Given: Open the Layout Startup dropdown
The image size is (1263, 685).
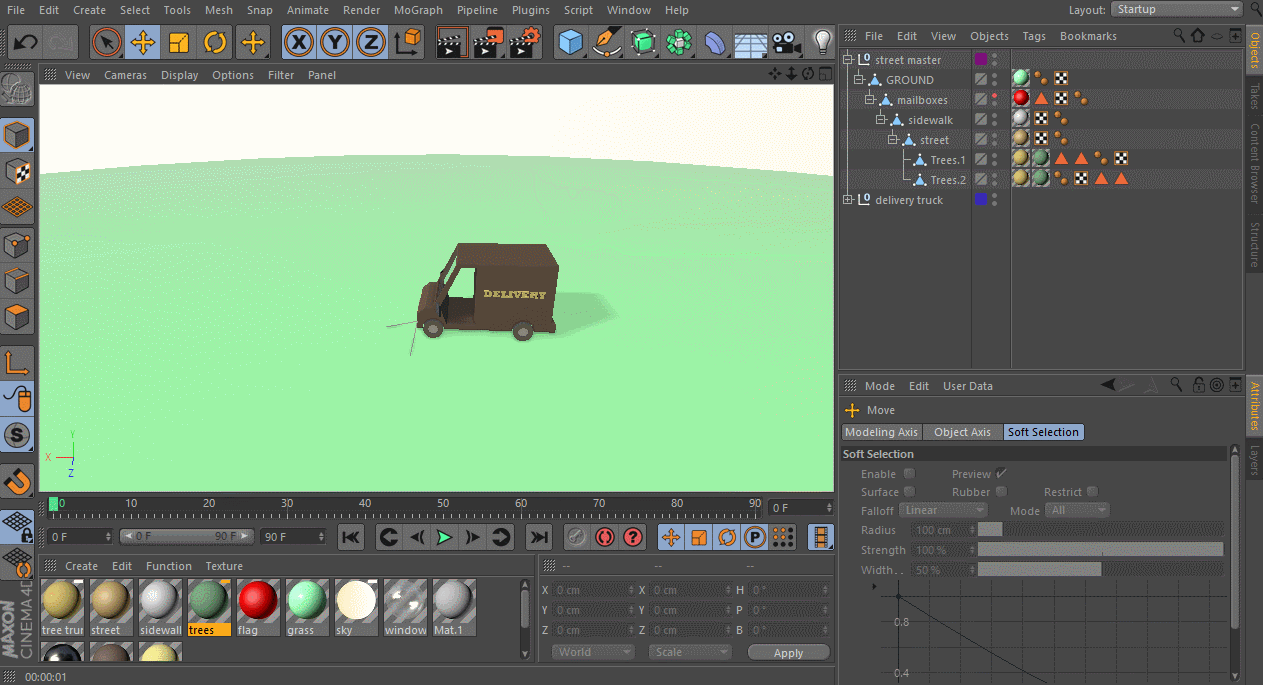Looking at the screenshot, I should (1176, 9).
